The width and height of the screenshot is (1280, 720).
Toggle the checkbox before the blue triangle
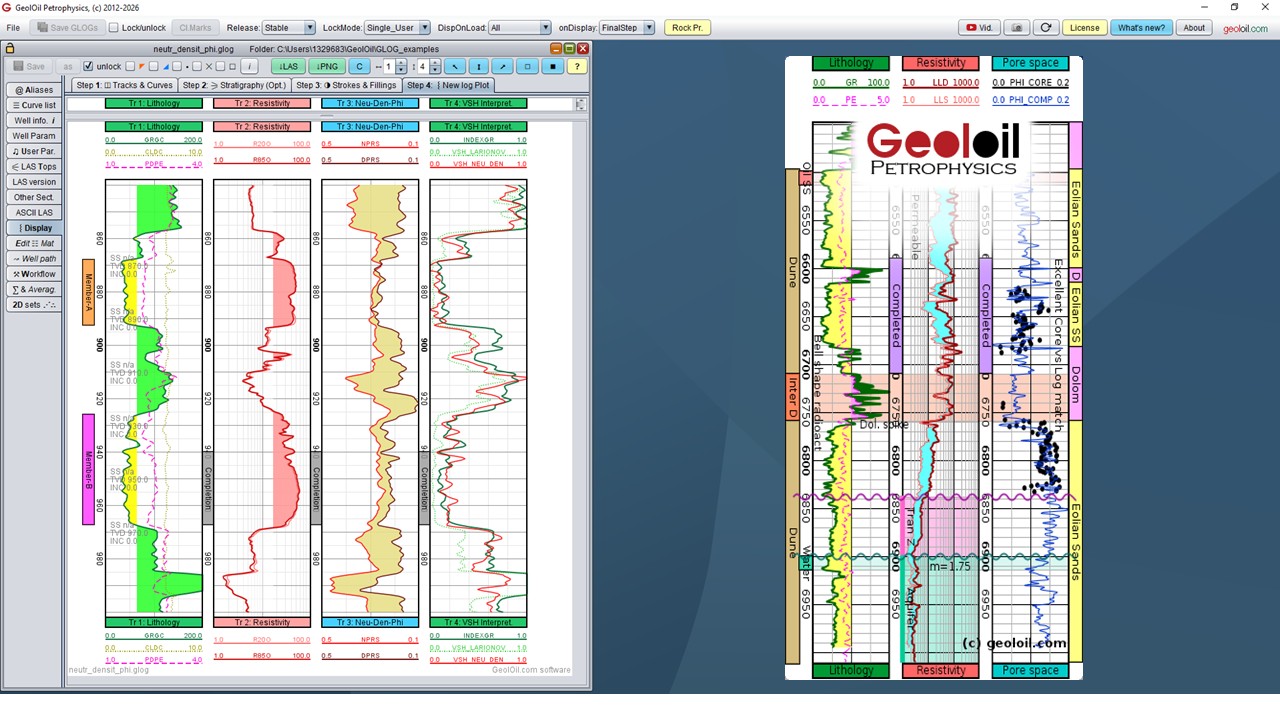(154, 67)
